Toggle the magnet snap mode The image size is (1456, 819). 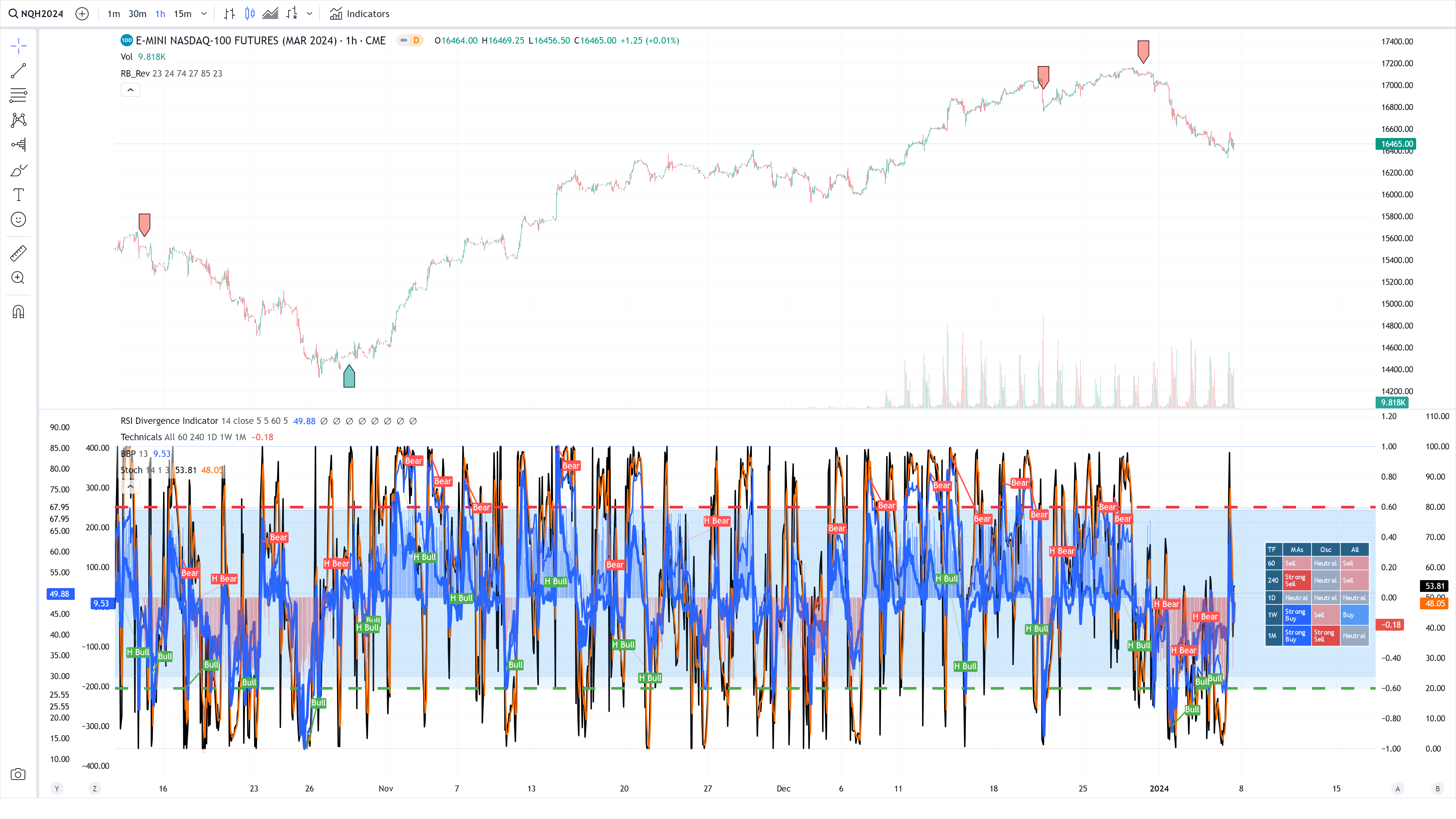pyautogui.click(x=18, y=312)
